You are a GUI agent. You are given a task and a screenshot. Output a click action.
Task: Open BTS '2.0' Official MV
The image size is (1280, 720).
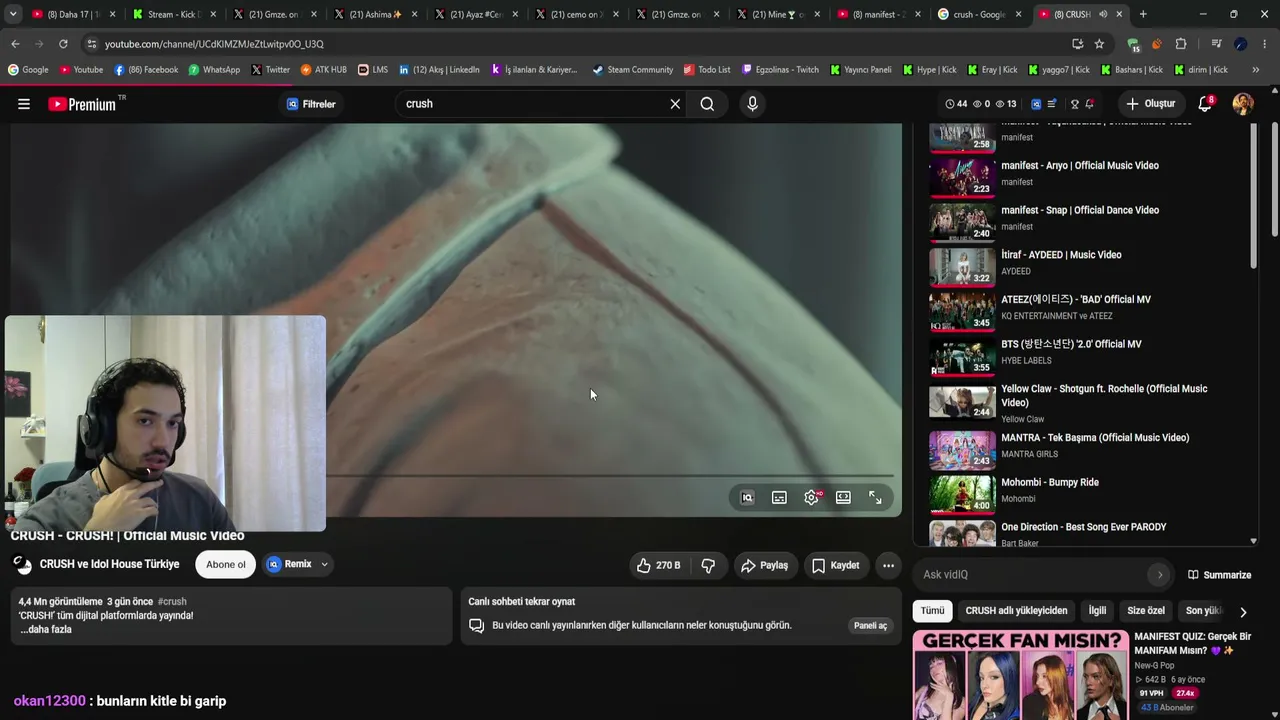click(x=1071, y=344)
